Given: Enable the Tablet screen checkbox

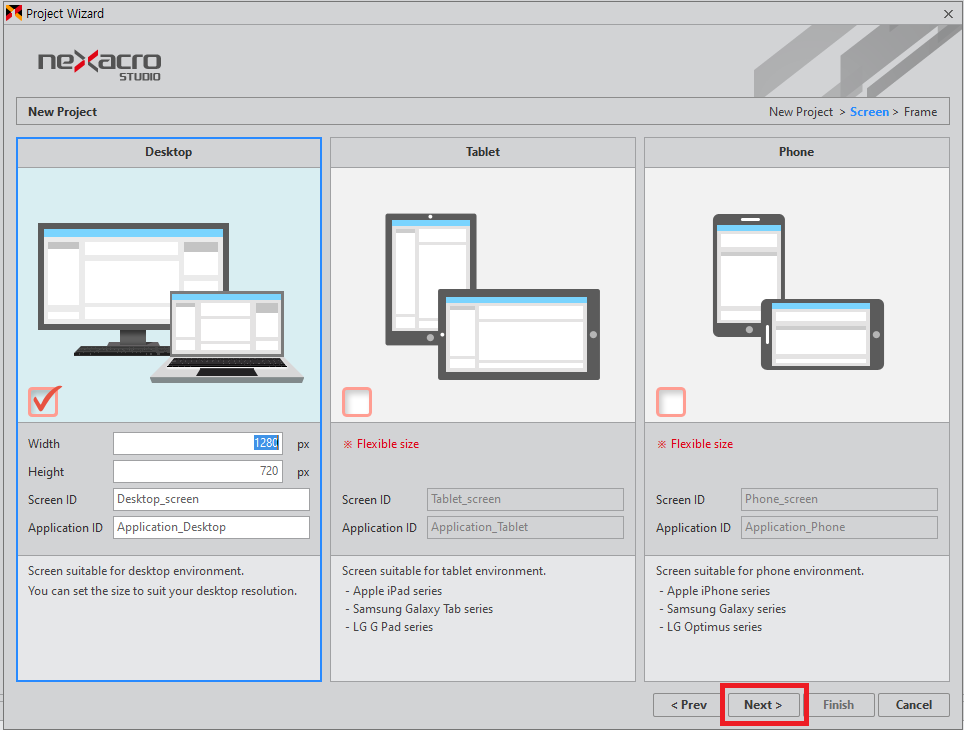Looking at the screenshot, I should [x=357, y=402].
